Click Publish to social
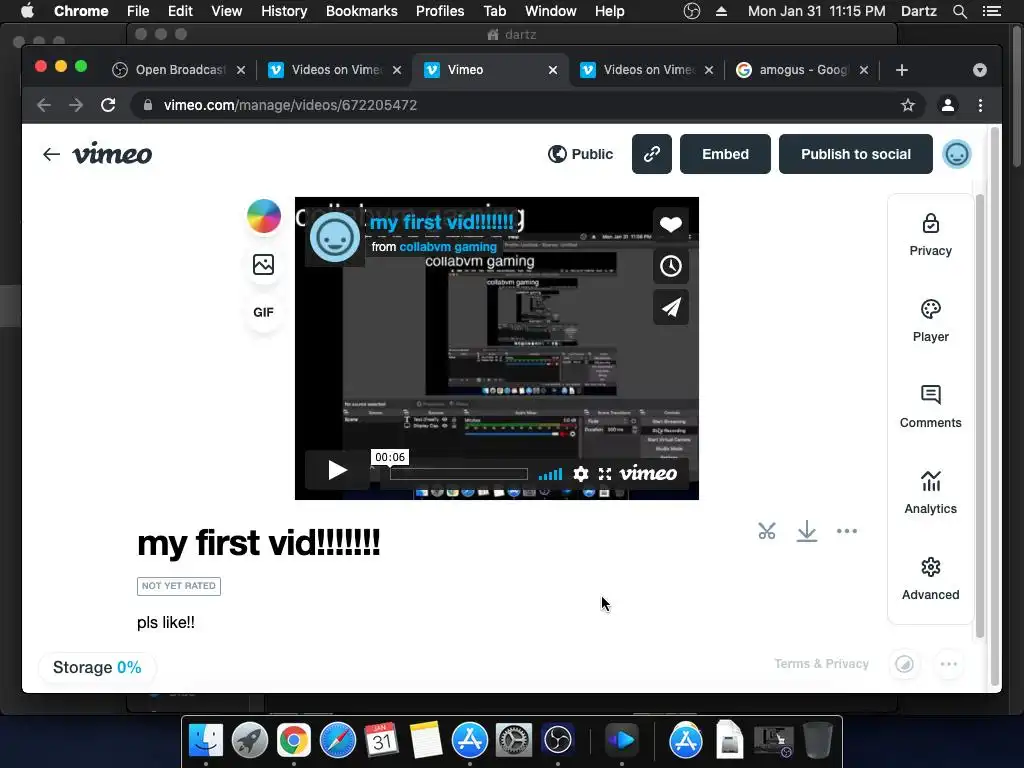Image resolution: width=1024 pixels, height=768 pixels. pos(856,154)
